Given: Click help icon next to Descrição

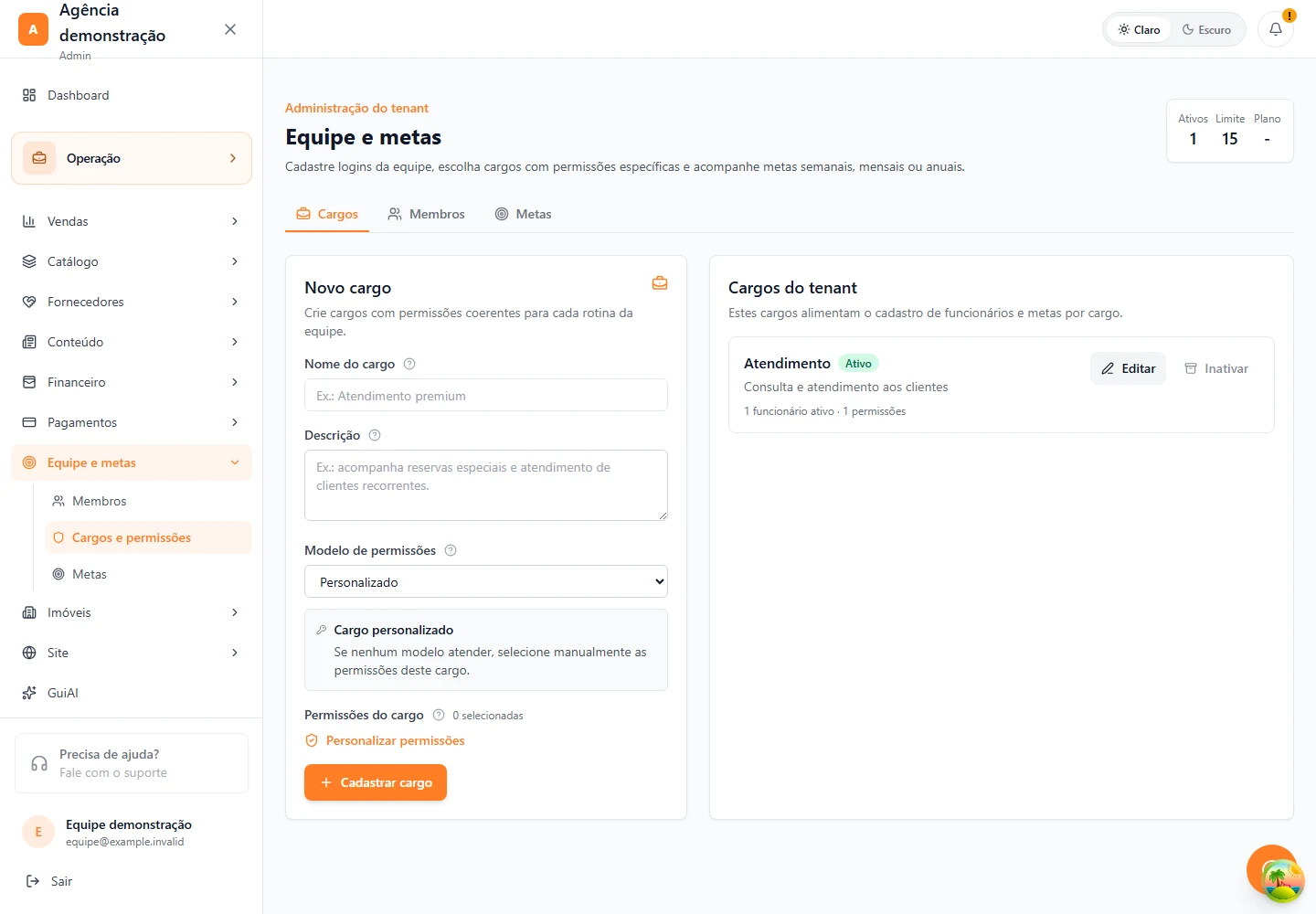Looking at the screenshot, I should (375, 435).
